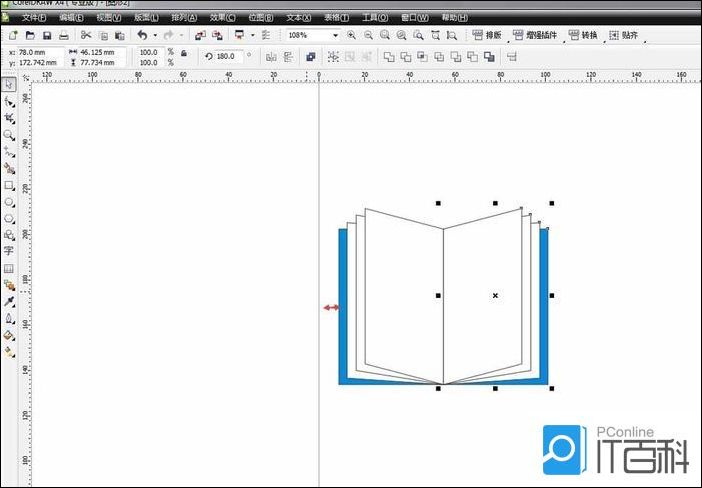702x488 pixels.
Task: Select the Eyedropper tool
Action: (9, 301)
